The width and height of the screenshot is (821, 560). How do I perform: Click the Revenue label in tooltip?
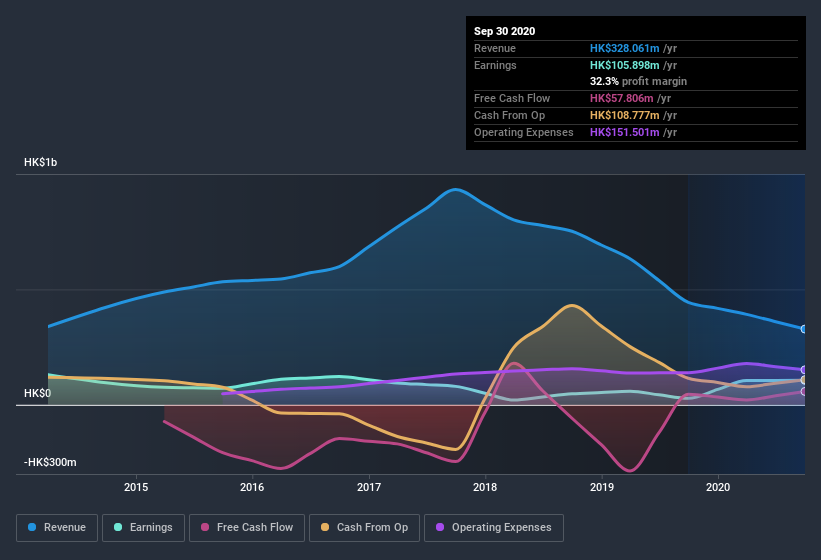coord(495,48)
